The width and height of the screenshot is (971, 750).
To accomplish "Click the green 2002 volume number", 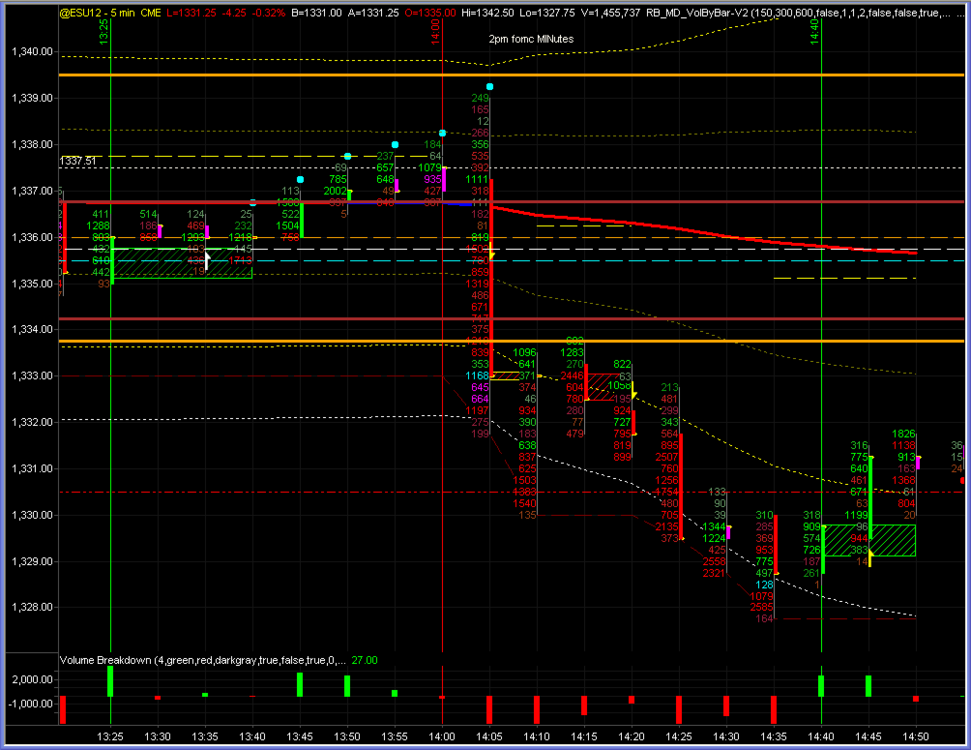I will click(x=334, y=191).
